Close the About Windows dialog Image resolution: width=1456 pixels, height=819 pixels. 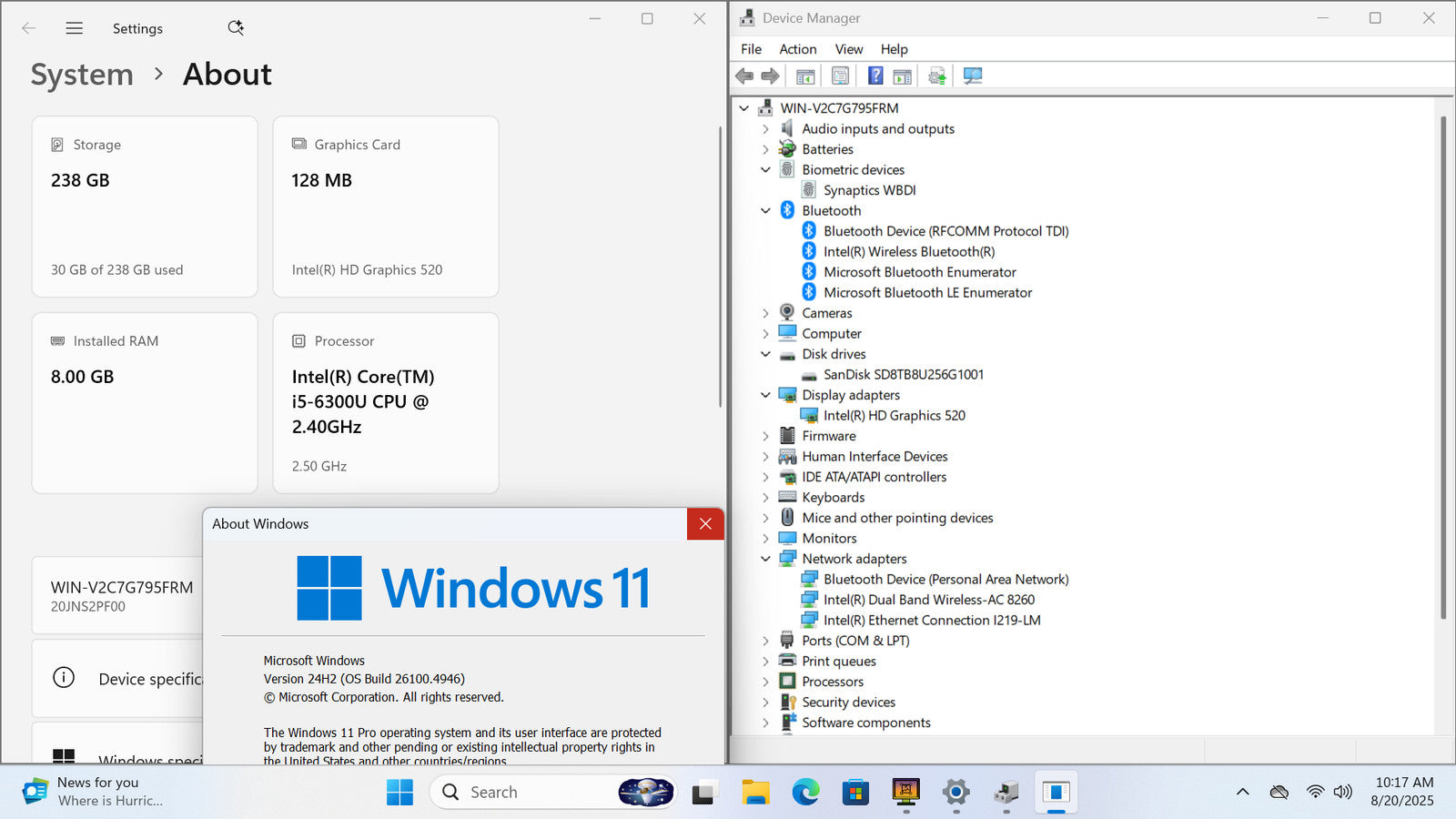(705, 524)
